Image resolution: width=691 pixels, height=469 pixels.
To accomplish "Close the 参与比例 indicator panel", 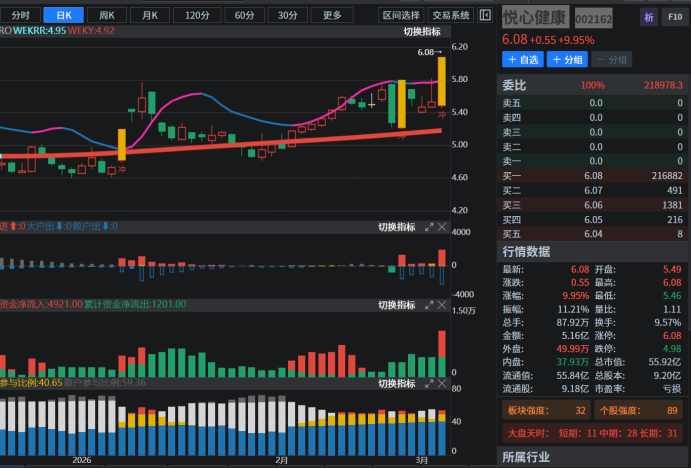I will coord(443,383).
